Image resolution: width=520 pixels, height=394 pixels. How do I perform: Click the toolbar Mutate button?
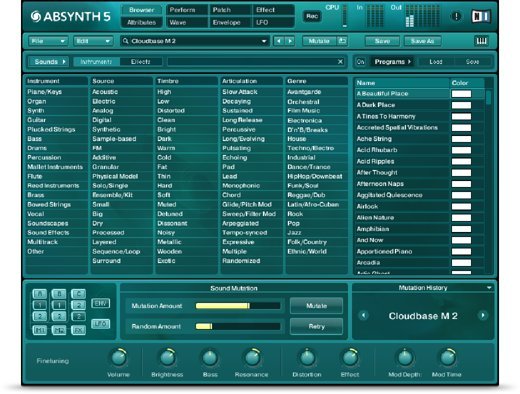(319, 41)
